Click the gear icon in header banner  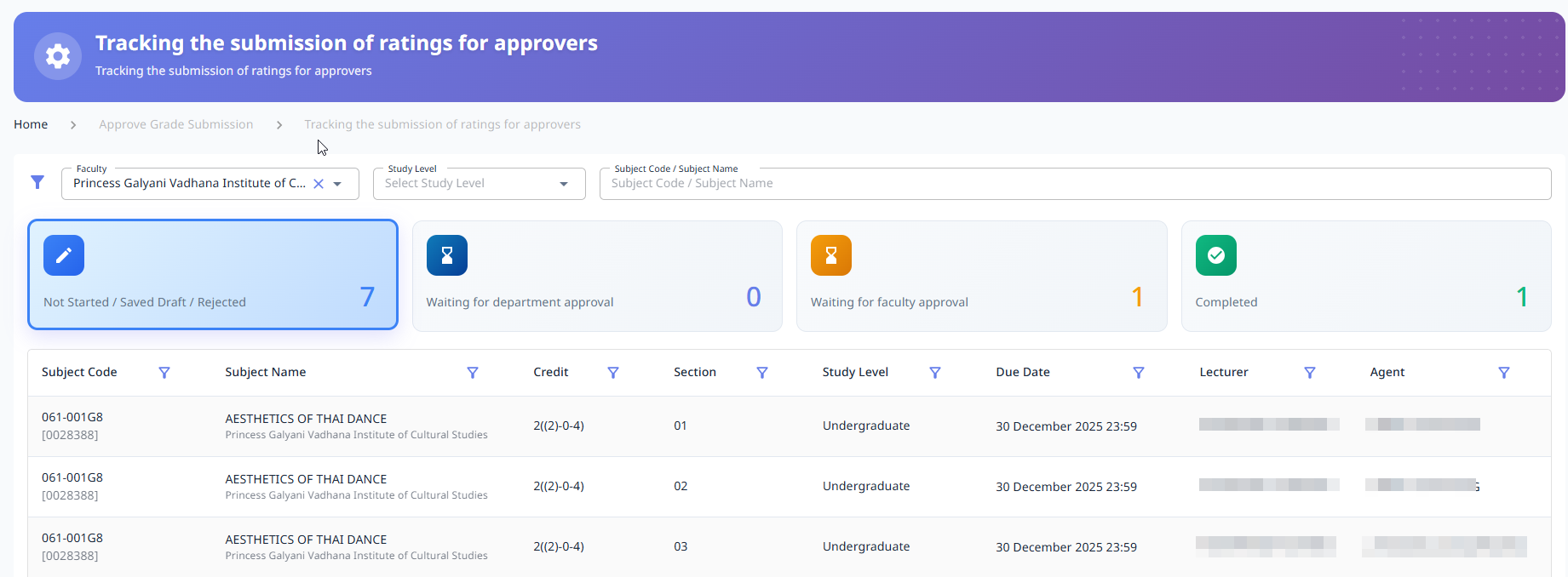(x=58, y=56)
